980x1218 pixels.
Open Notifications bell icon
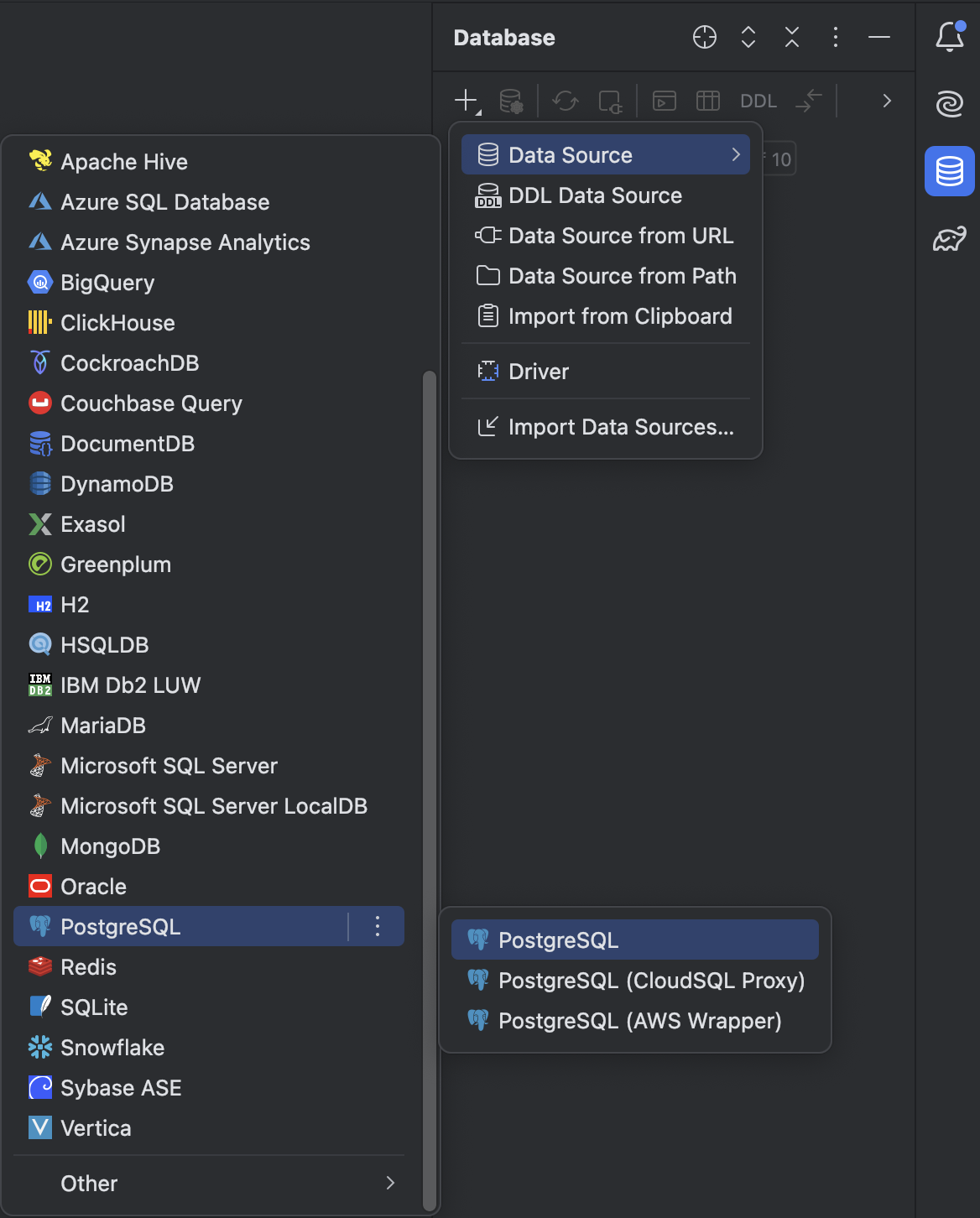click(x=950, y=36)
